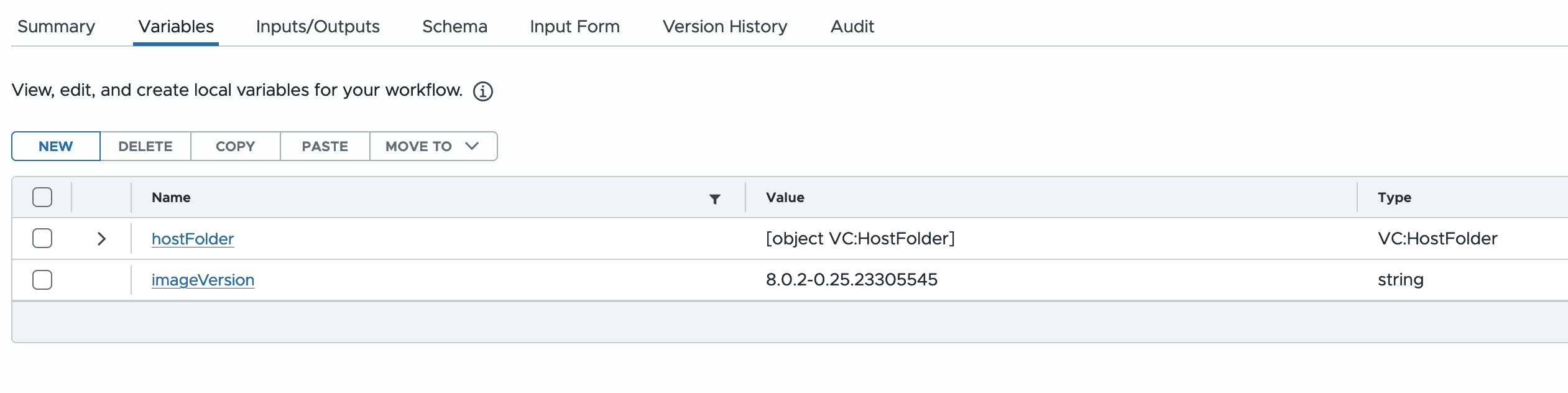
Task: Switch to the Summary tab
Action: point(57,27)
